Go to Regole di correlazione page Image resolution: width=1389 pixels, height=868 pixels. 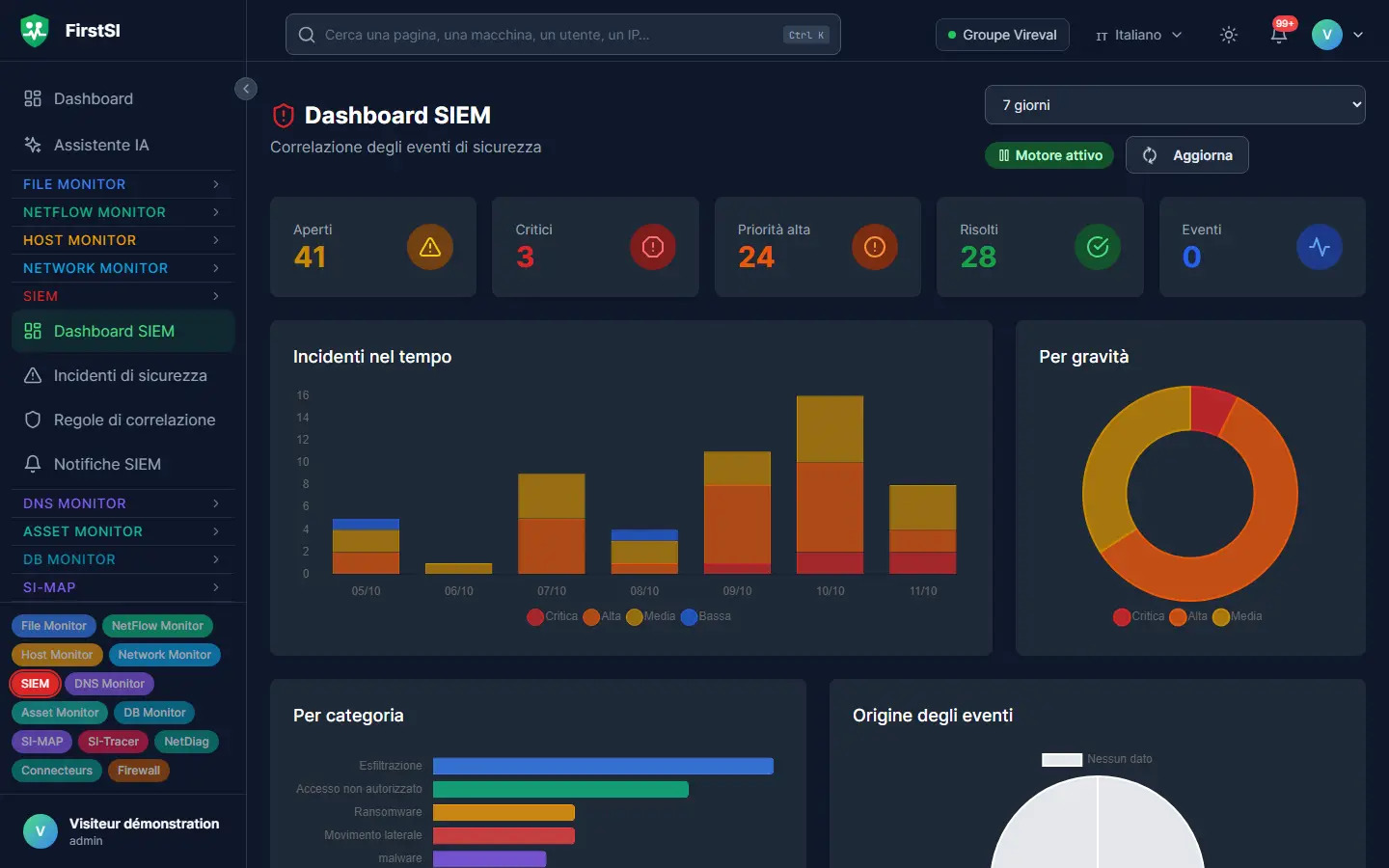(123, 420)
